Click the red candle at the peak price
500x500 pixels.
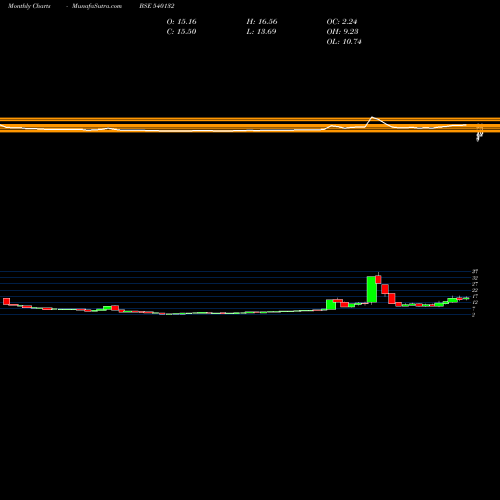(378, 279)
